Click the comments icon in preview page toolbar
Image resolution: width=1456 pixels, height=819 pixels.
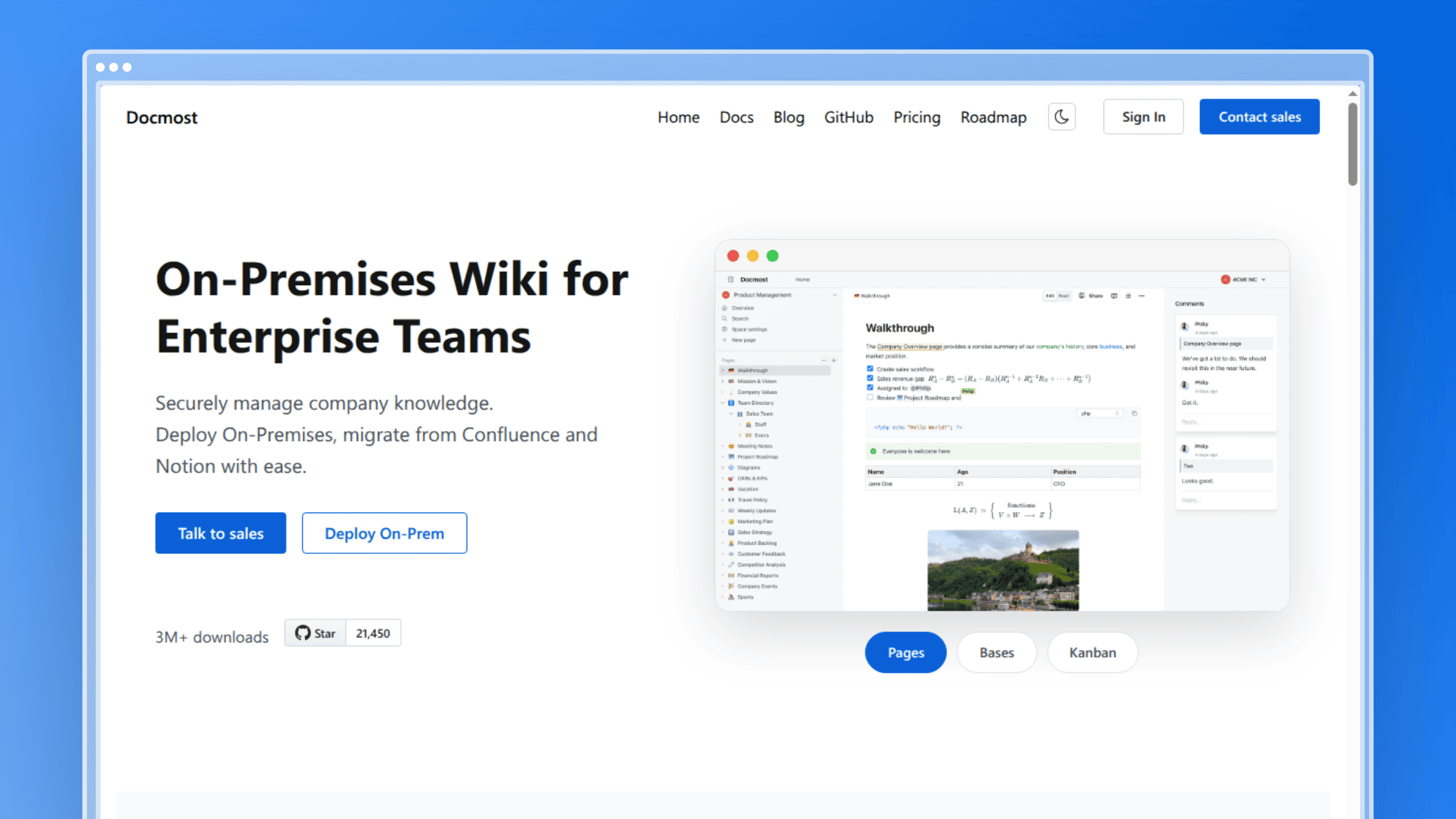pyautogui.click(x=1114, y=296)
